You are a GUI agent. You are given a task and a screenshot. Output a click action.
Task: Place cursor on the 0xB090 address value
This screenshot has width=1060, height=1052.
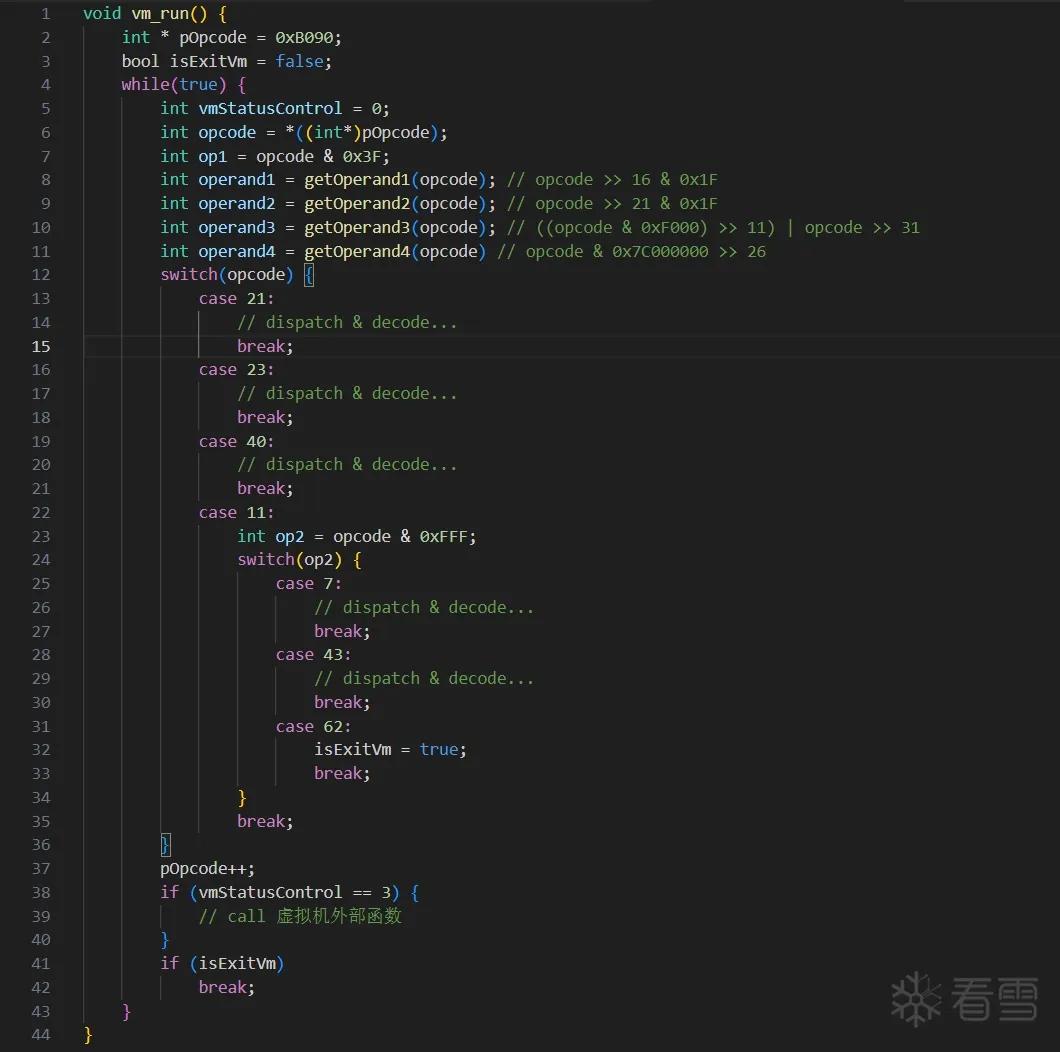click(304, 38)
